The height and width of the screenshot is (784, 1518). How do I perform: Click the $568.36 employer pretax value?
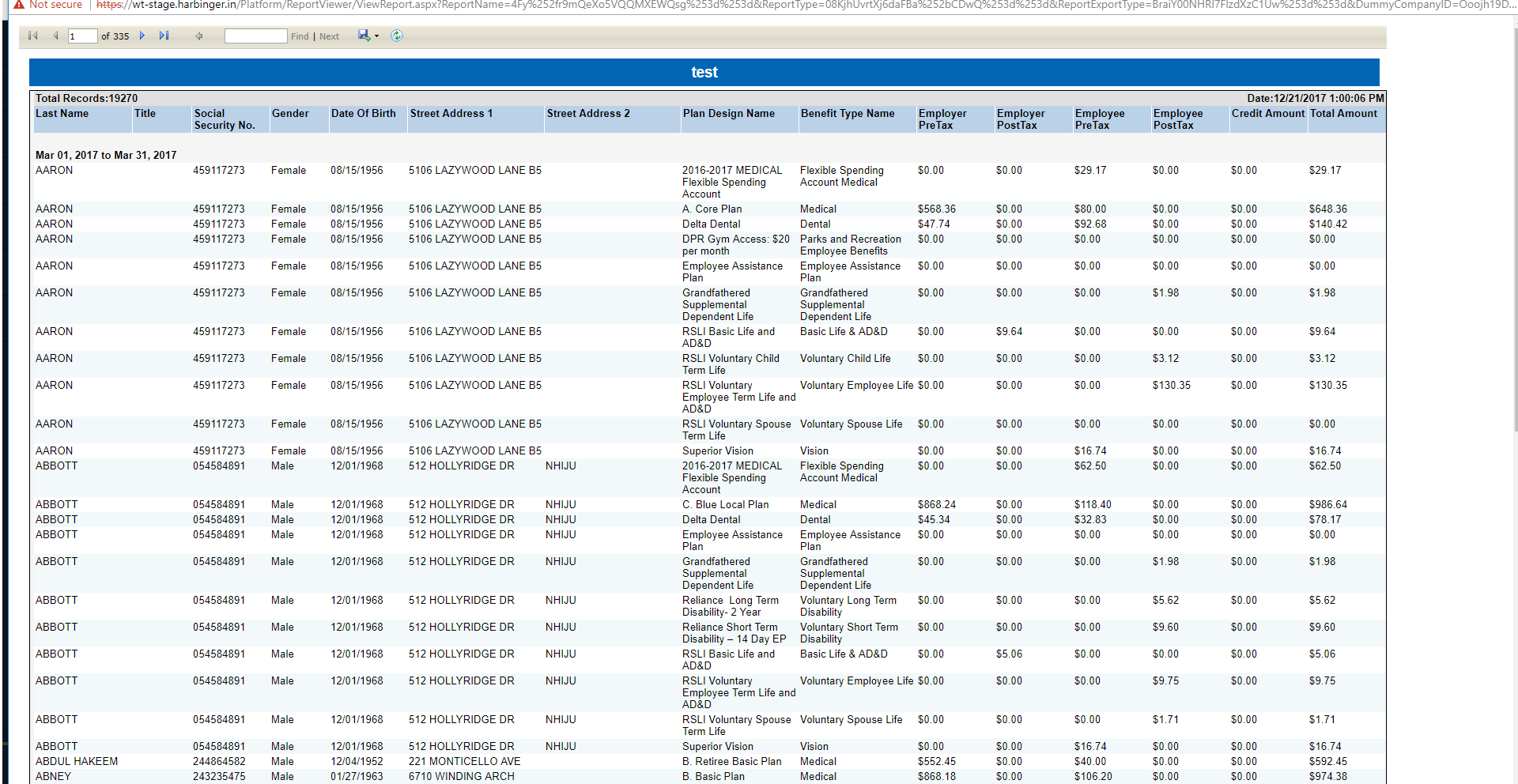click(936, 209)
